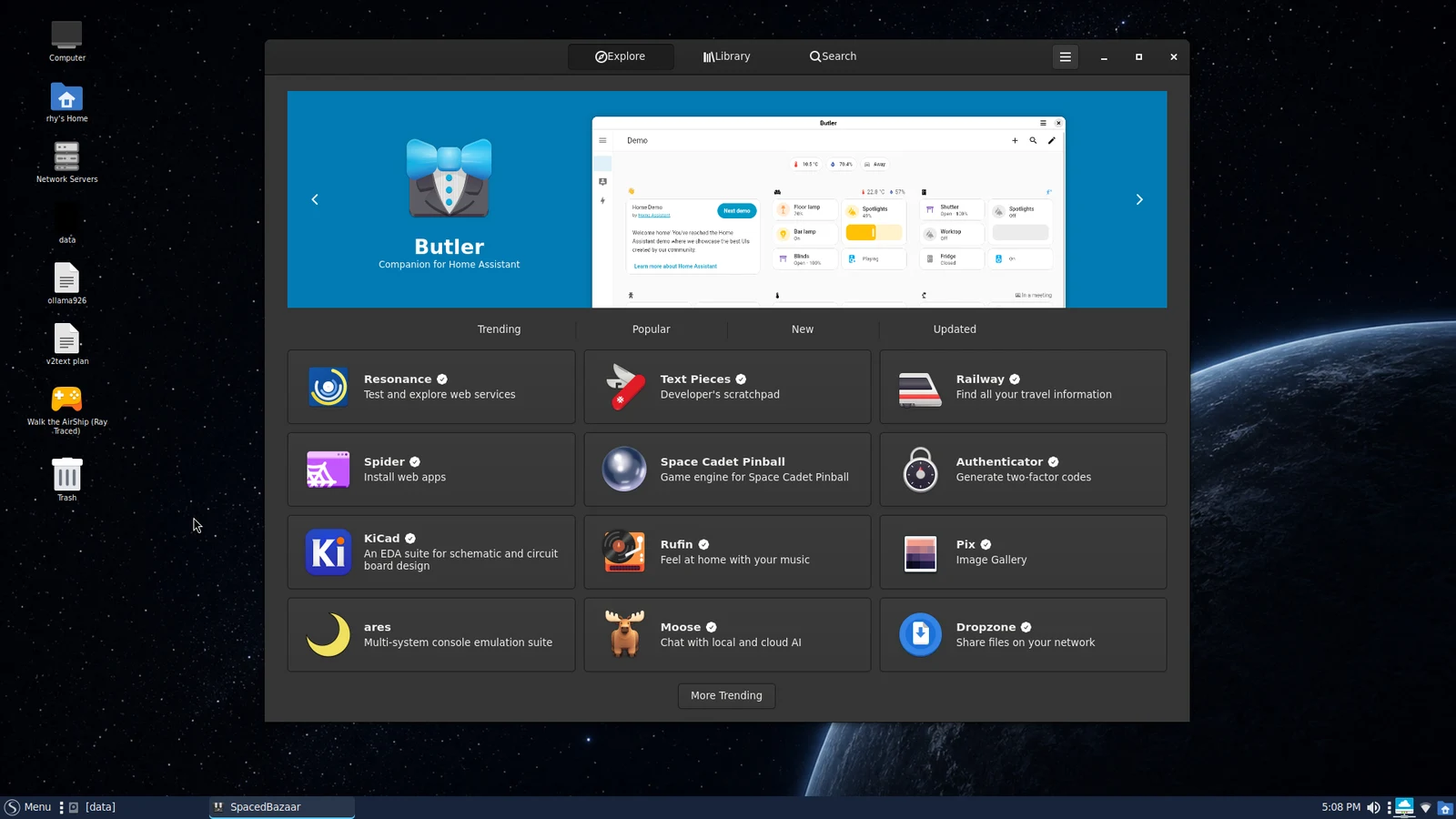
Task: Open the data item on desktop
Action: [66, 223]
